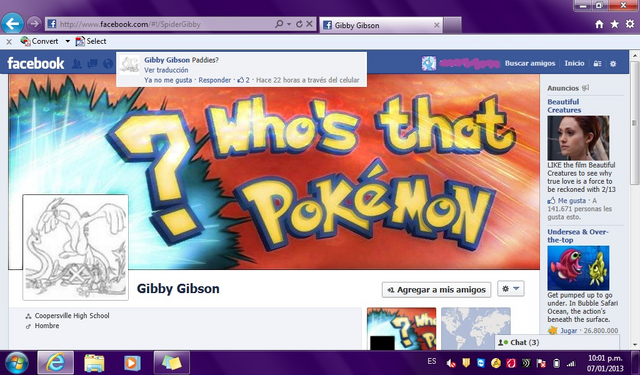Image resolution: width=640 pixels, height=375 pixels.
Task: Click Jugar on the Bubble Safari ad
Action: point(568,331)
